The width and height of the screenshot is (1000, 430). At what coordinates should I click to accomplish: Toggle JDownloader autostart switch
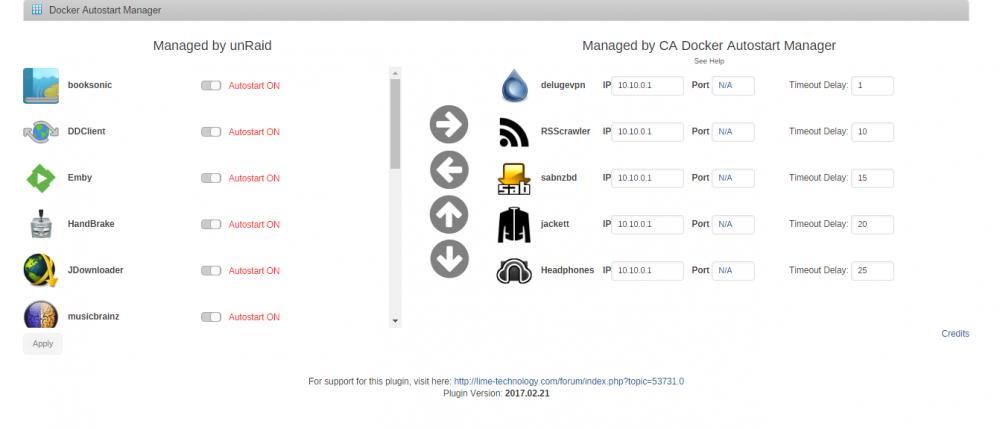(211, 271)
